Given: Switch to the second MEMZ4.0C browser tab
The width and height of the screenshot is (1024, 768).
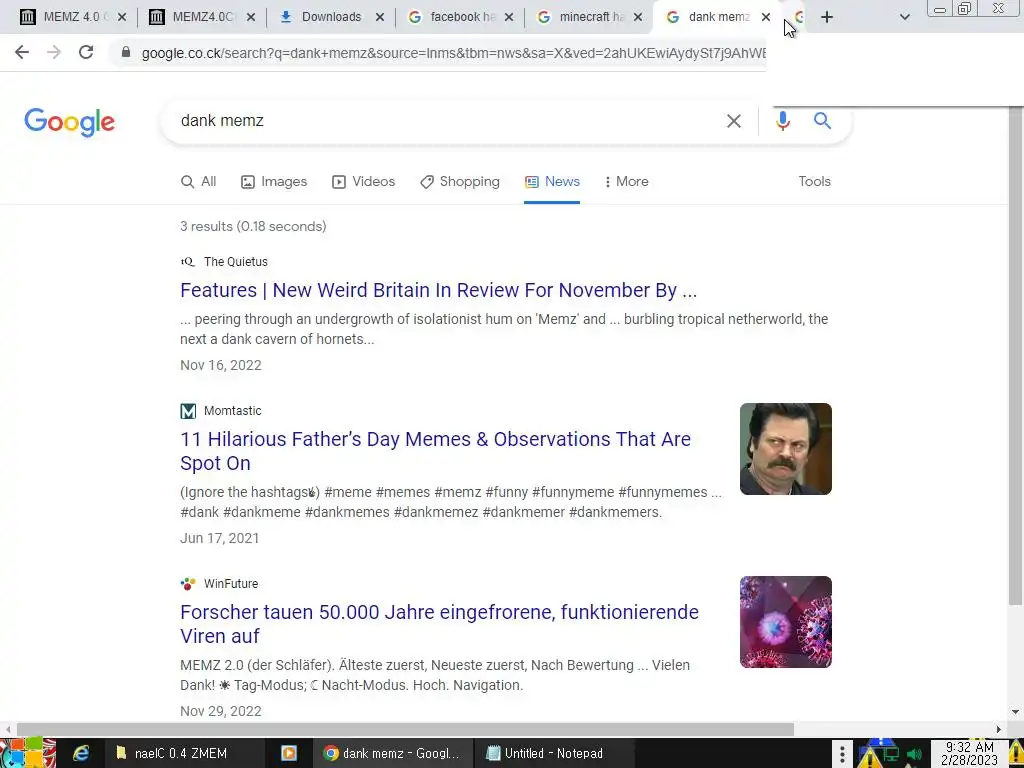Looking at the screenshot, I should tap(191, 17).
